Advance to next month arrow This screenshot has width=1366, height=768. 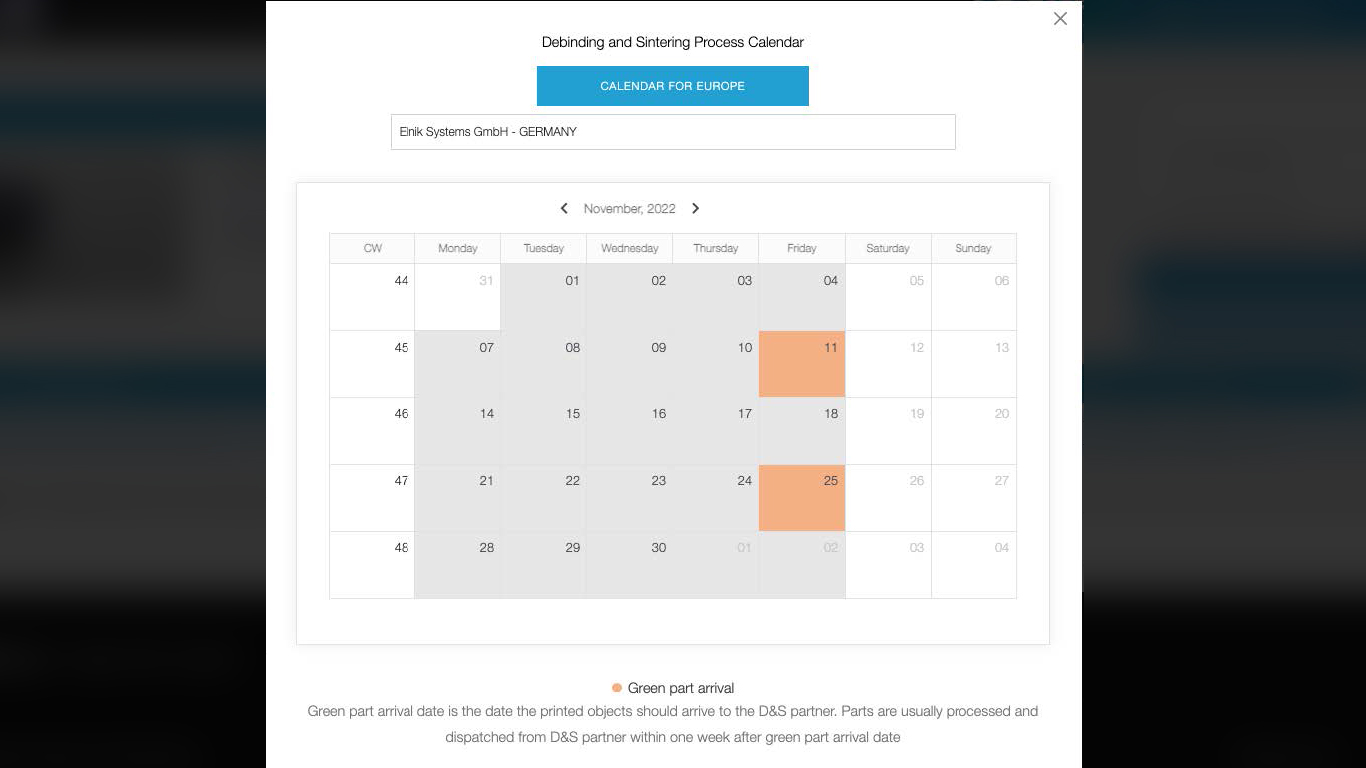point(696,208)
